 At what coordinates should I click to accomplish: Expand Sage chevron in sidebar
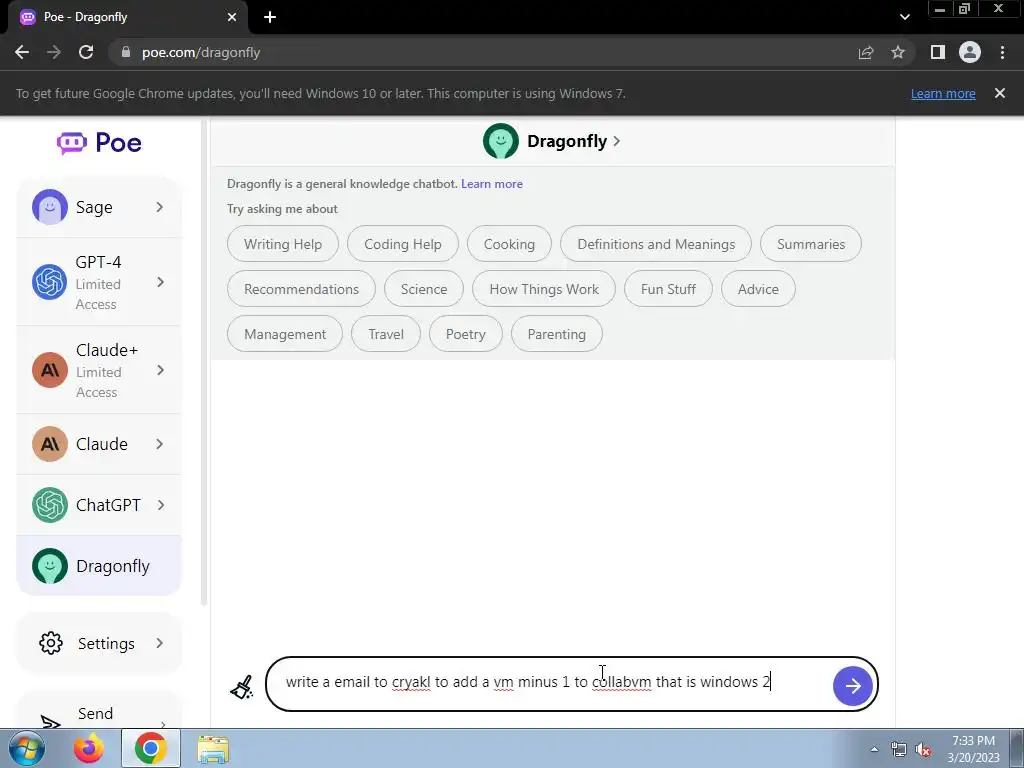click(x=160, y=207)
